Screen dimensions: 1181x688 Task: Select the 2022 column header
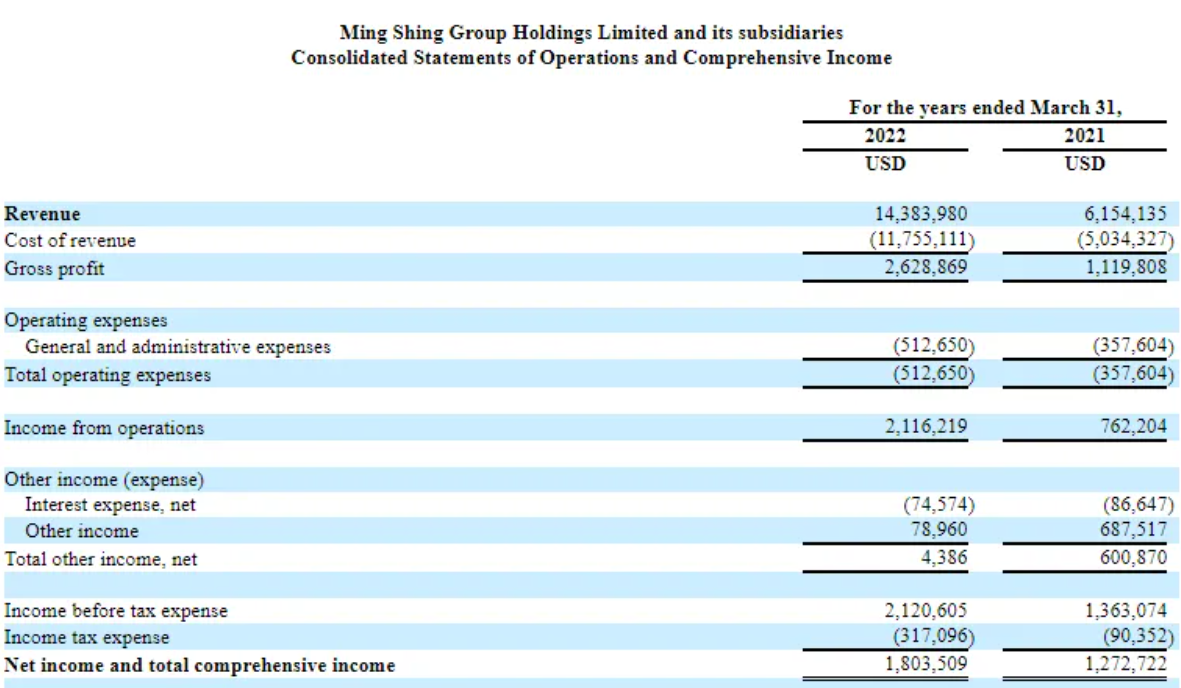pyautogui.click(x=885, y=136)
